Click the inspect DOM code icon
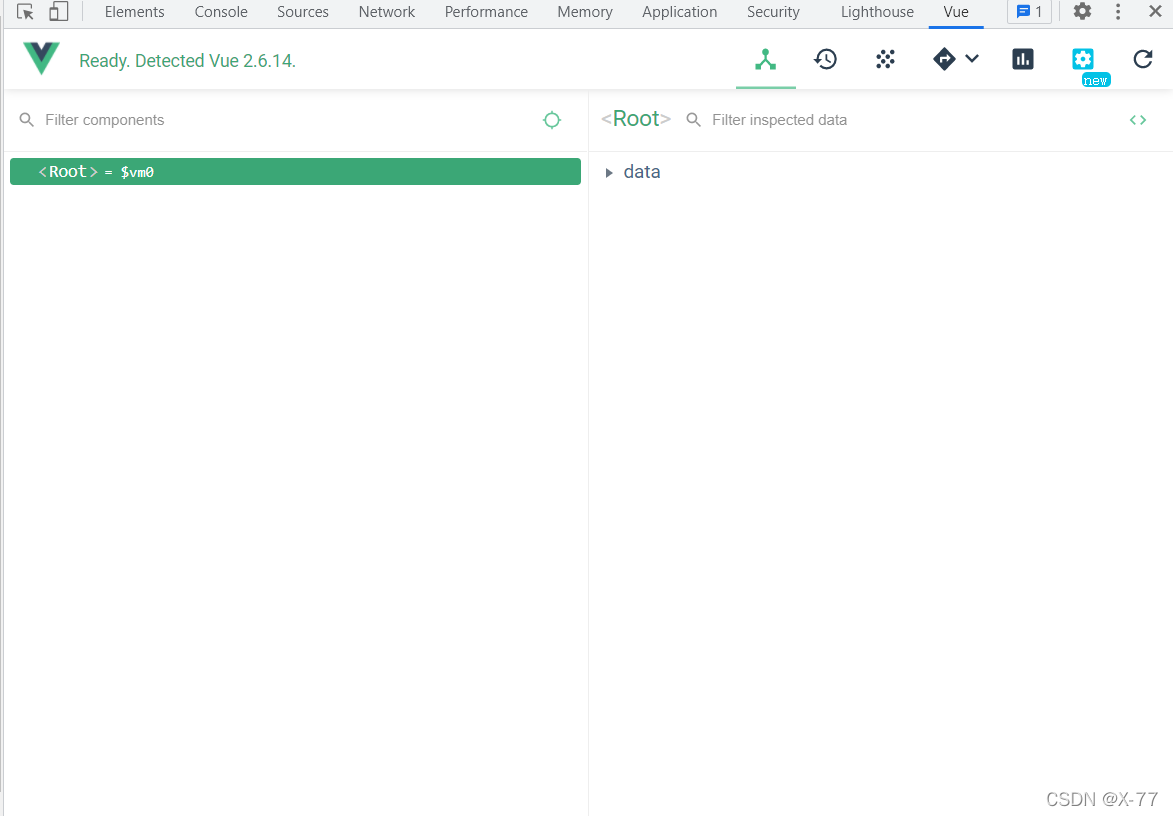This screenshot has height=816, width=1173. point(1138,120)
